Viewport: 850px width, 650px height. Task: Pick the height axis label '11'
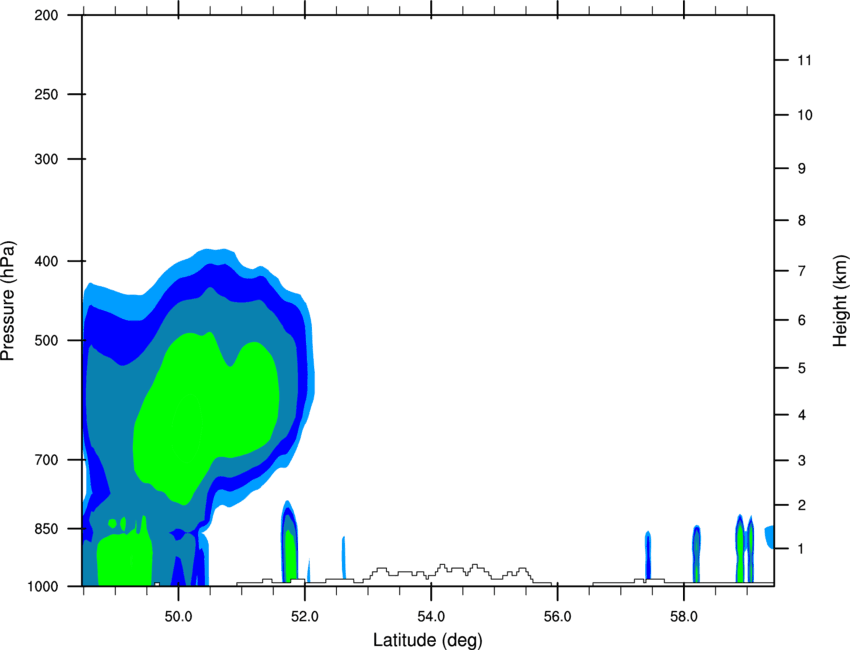pos(805,60)
